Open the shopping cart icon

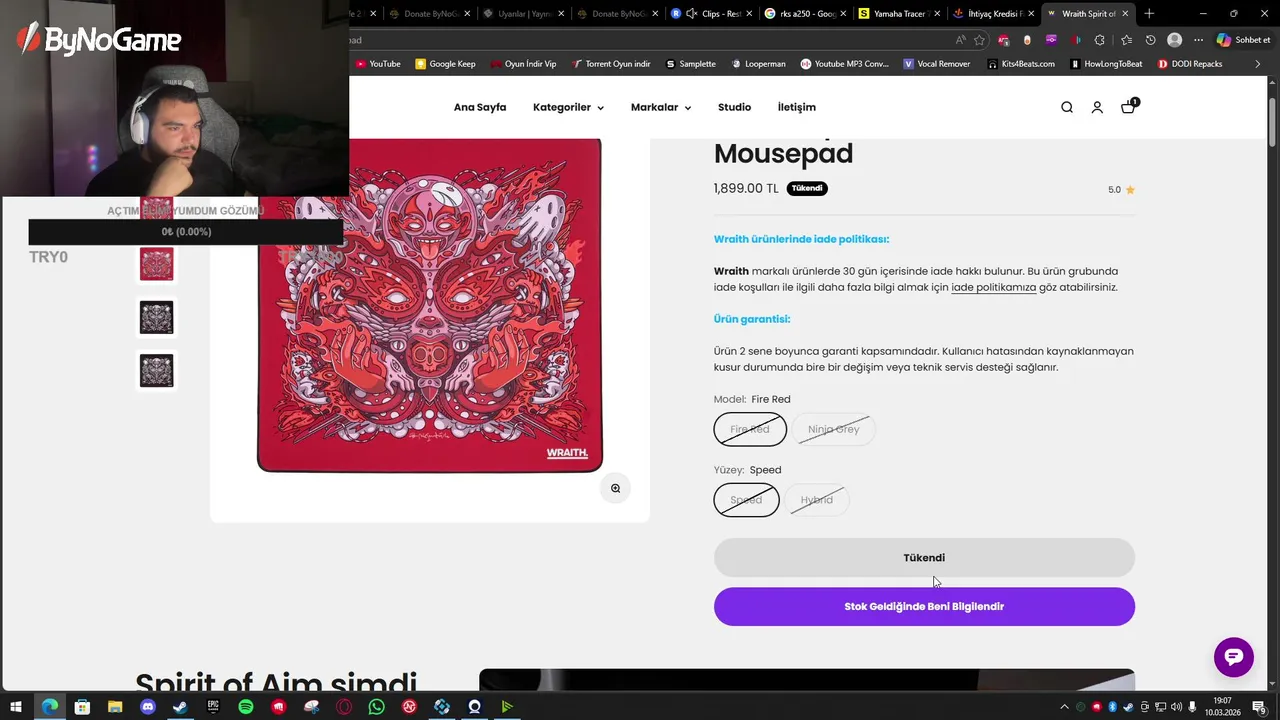point(1128,106)
